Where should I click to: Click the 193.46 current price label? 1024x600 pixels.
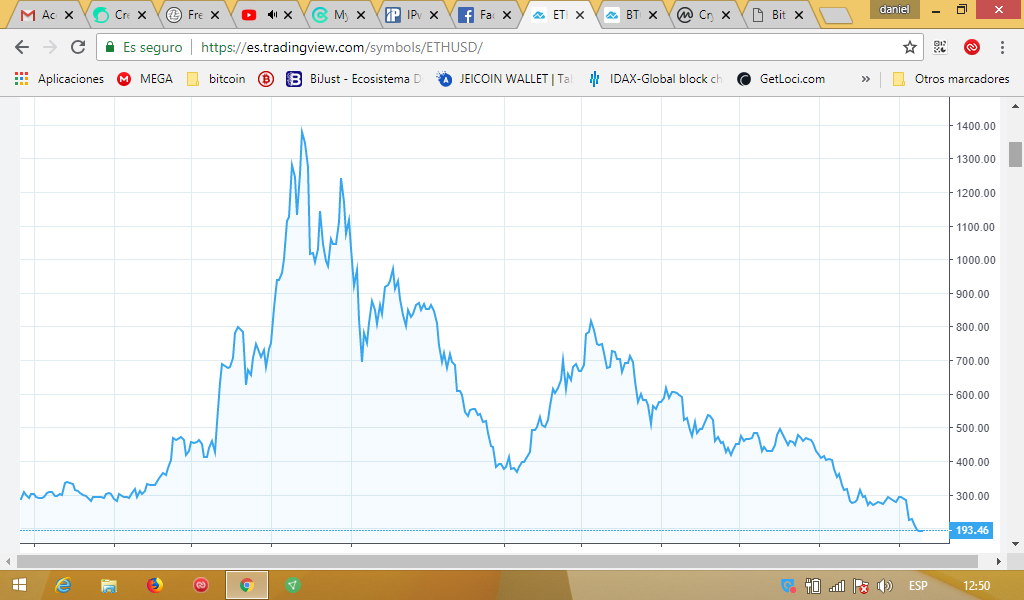972,530
